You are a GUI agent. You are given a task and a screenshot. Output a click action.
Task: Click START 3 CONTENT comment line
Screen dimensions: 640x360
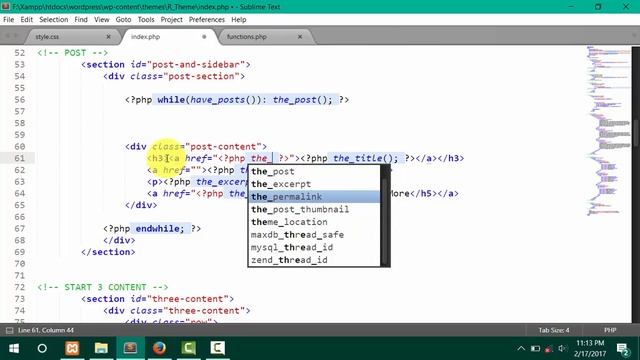pyautogui.click(x=102, y=287)
